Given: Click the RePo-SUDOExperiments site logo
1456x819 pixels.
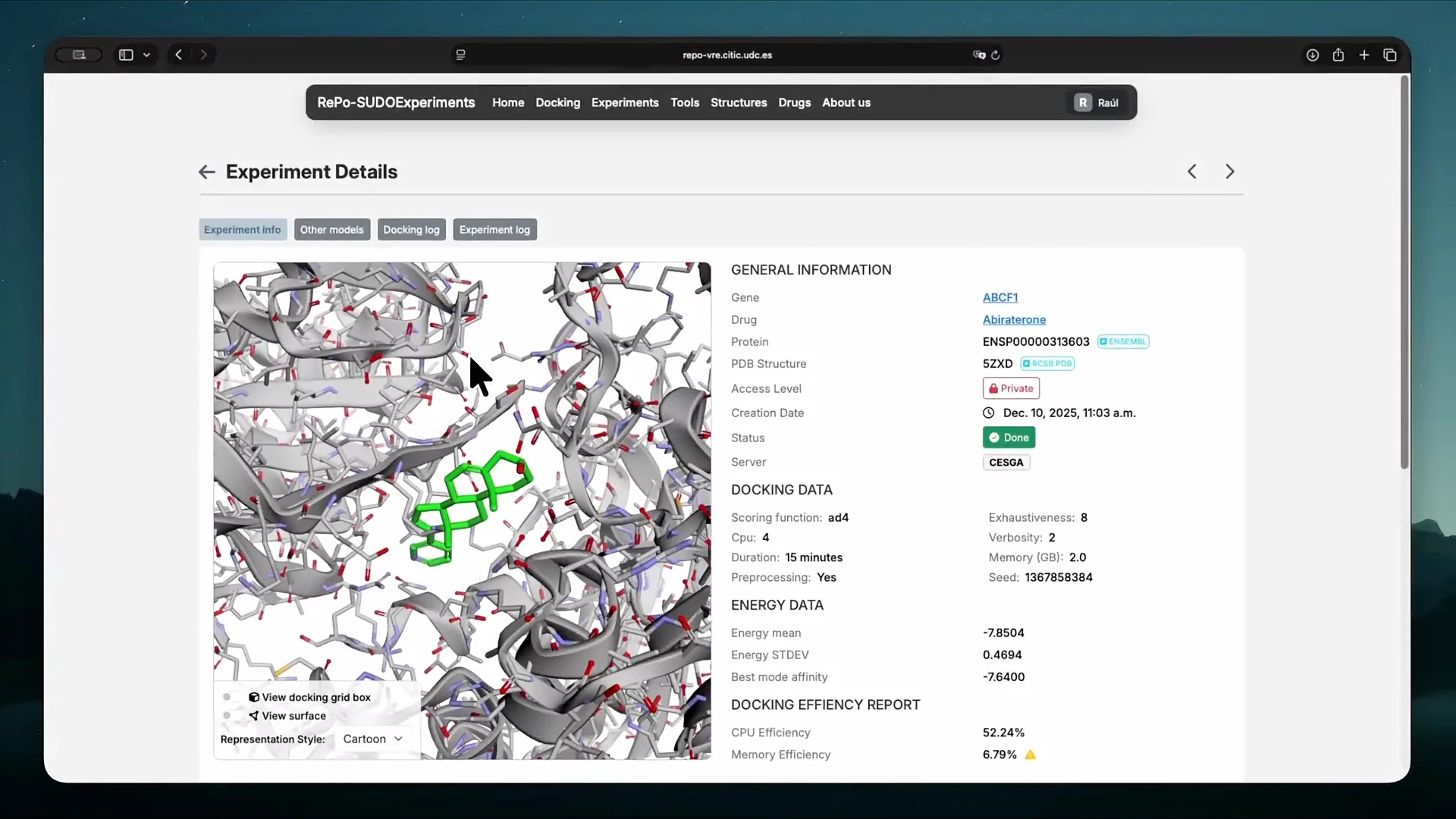Looking at the screenshot, I should coord(396,103).
